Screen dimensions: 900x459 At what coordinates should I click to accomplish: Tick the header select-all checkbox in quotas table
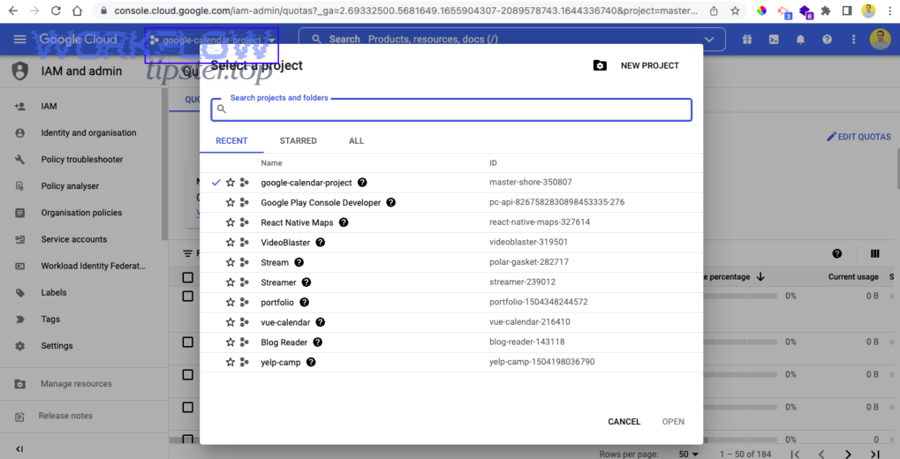pyautogui.click(x=188, y=277)
